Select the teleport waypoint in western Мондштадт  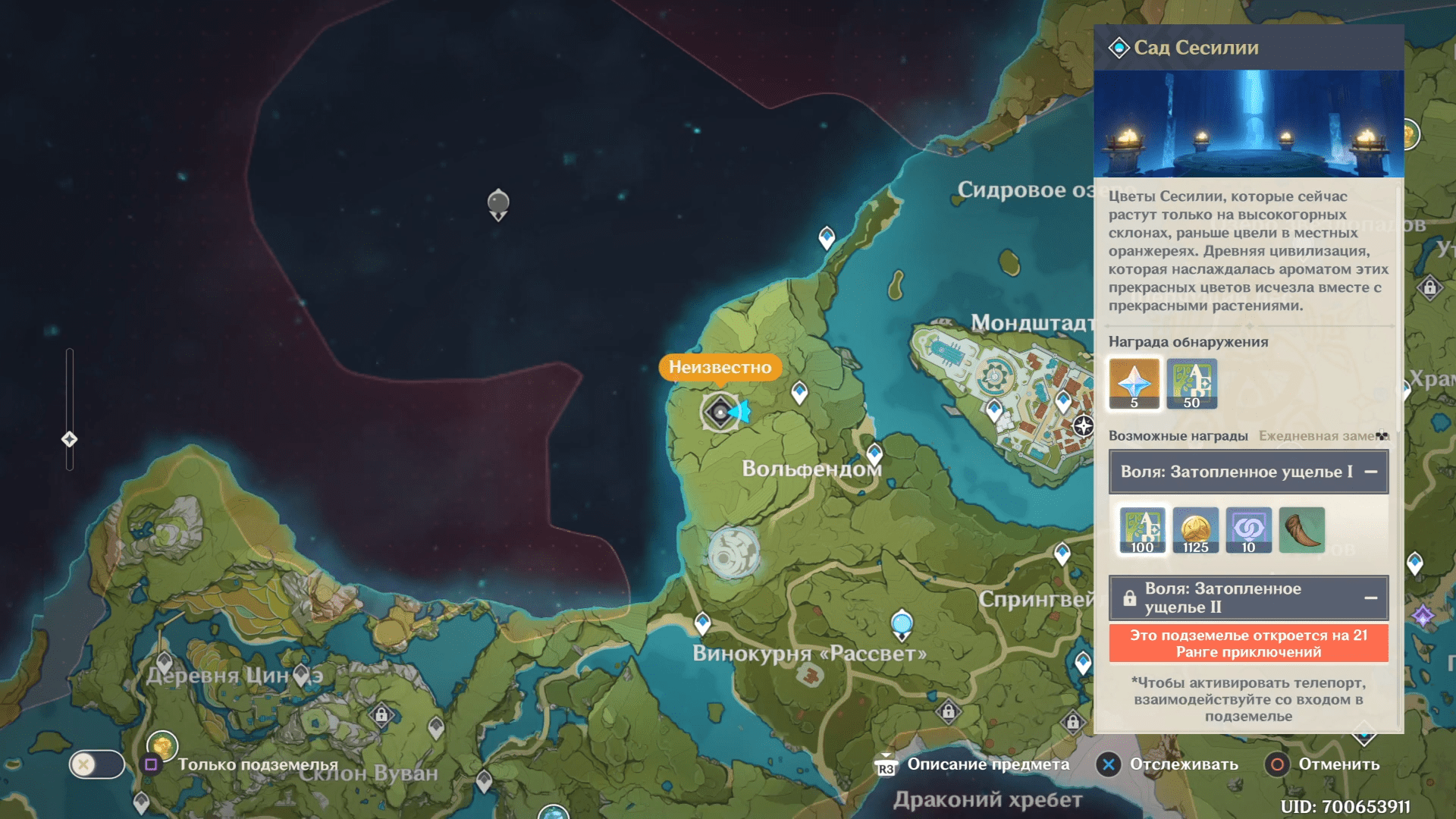click(994, 410)
